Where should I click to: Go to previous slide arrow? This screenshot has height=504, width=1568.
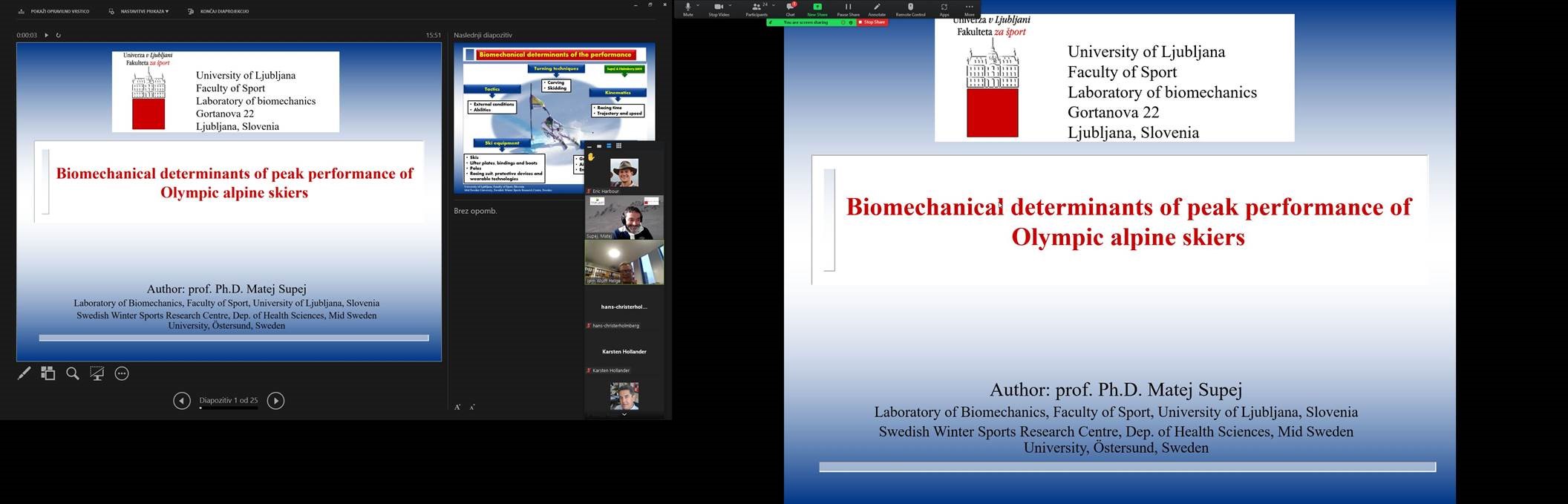(x=182, y=401)
